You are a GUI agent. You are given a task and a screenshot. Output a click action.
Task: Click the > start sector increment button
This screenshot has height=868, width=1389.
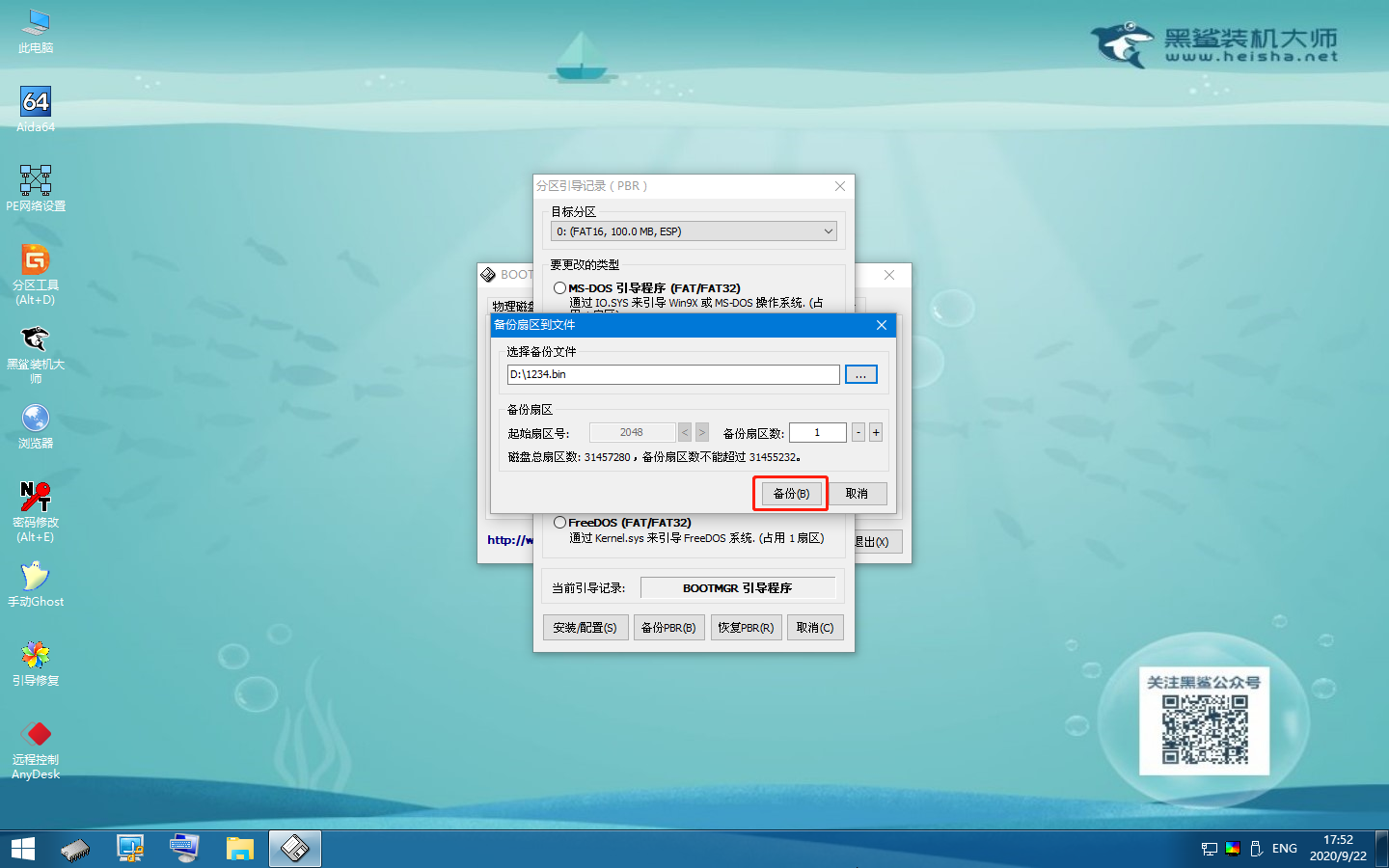coord(702,433)
